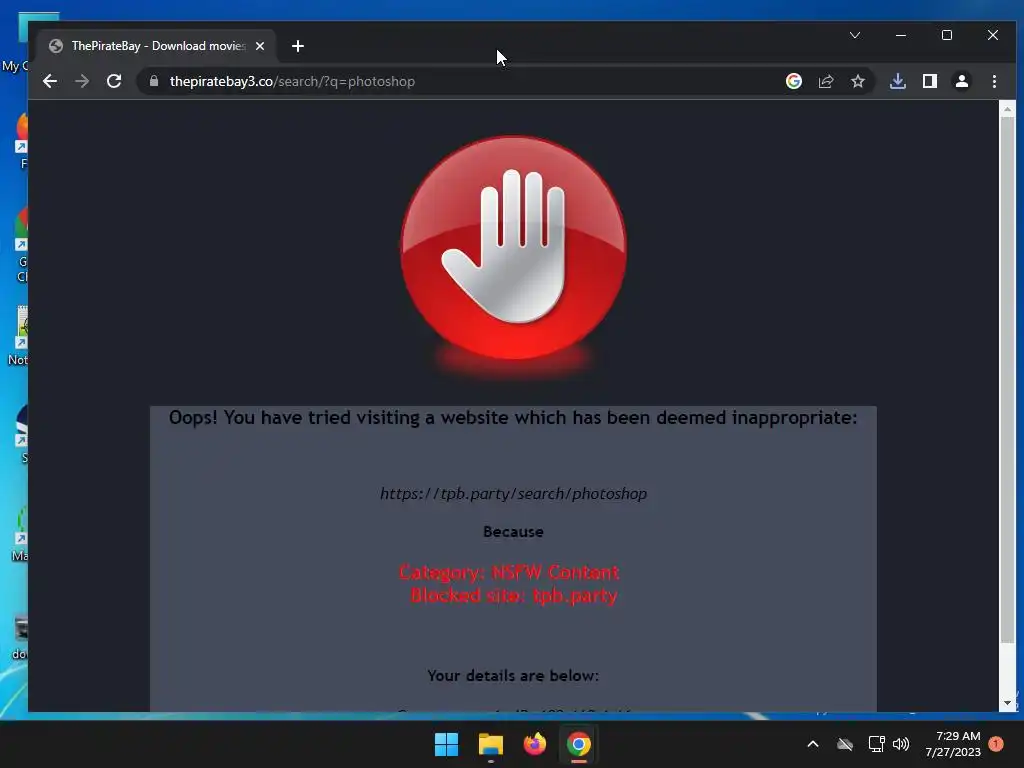Screen dimensions: 1024x768
Task: Click the 'Blocked site: tpb.party' text
Action: [x=513, y=595]
